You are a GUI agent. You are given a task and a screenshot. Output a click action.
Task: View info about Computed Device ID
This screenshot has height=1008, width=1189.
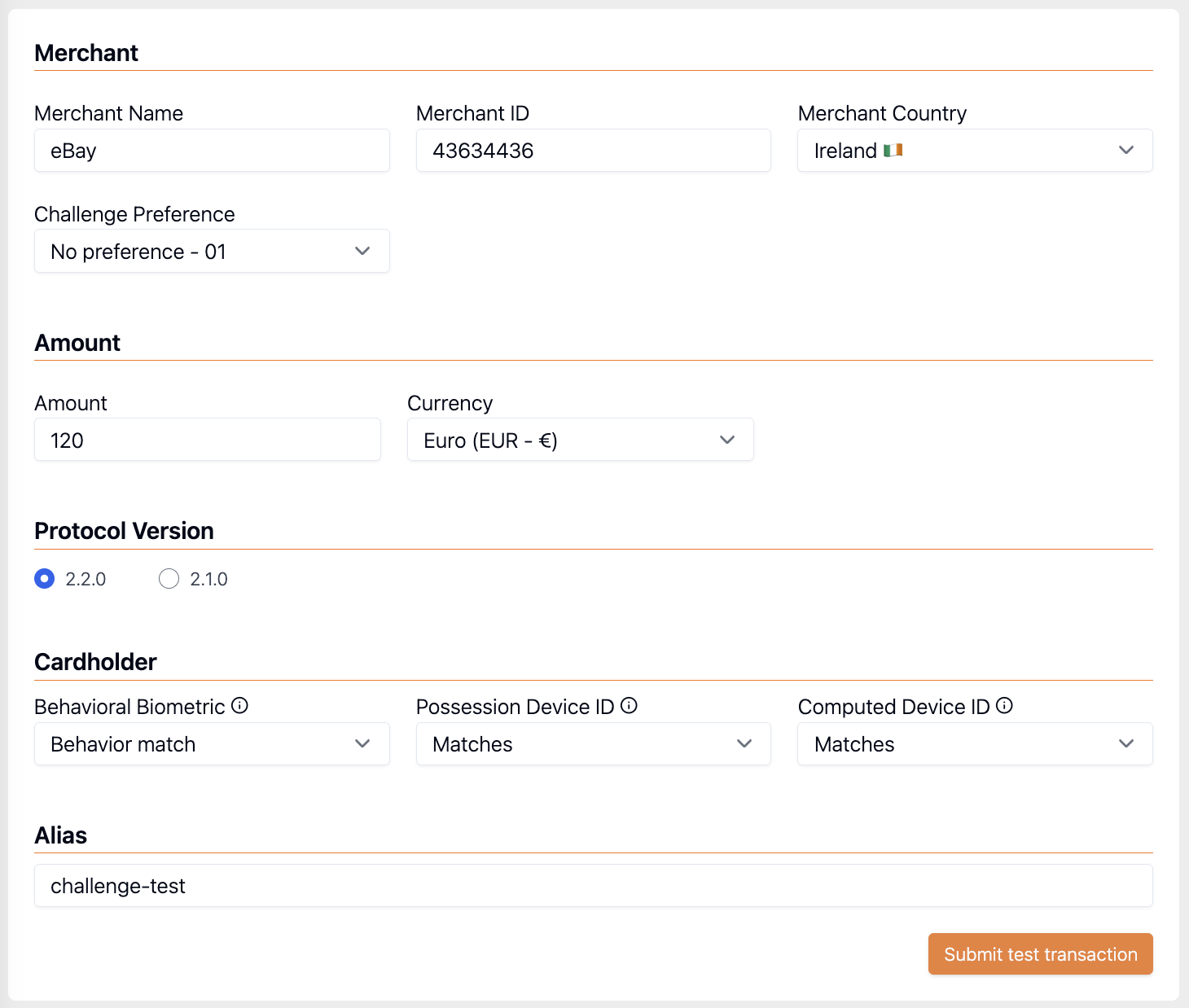pos(1005,706)
